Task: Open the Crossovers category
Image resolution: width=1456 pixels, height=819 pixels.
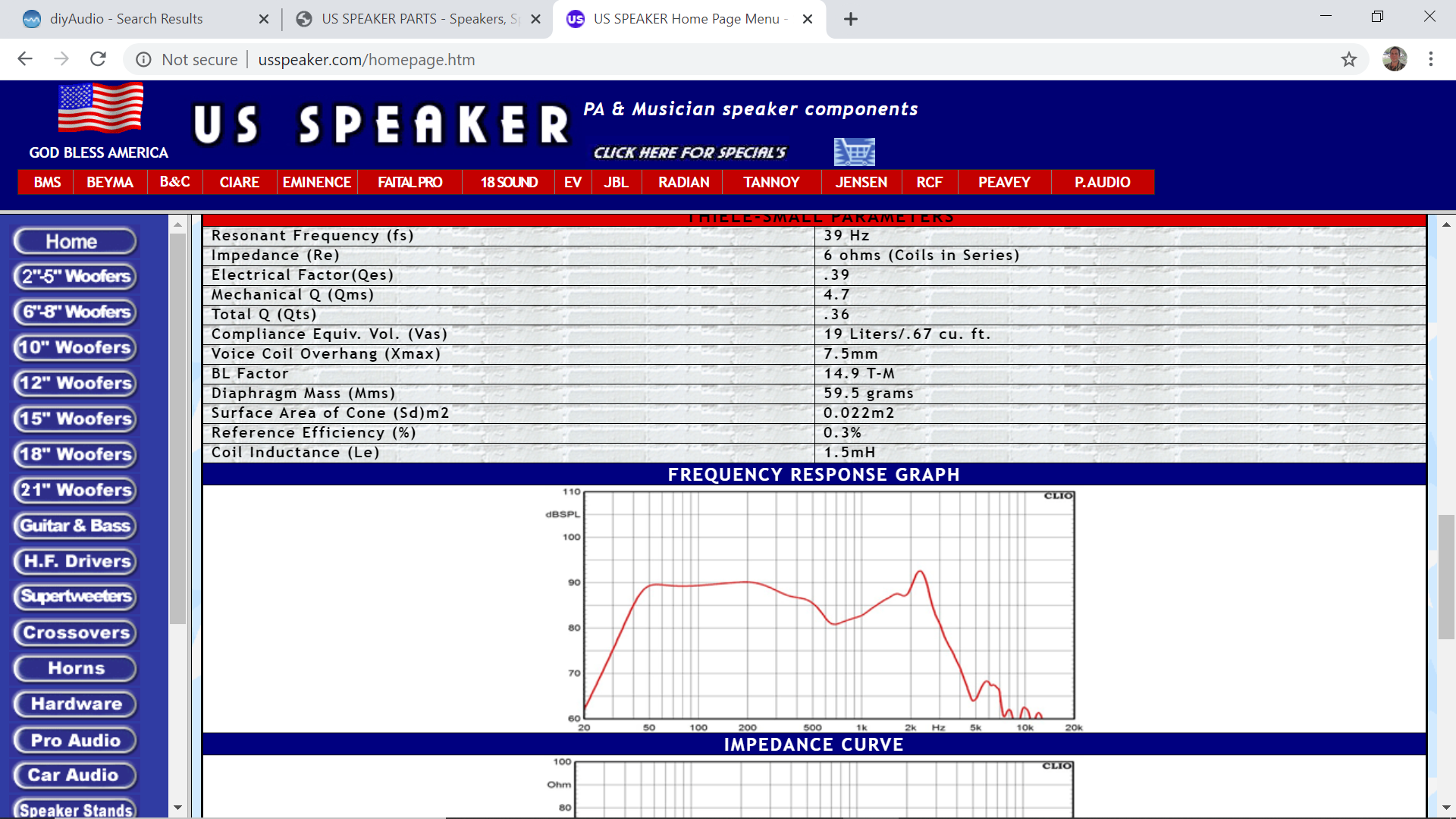Action: 74,632
